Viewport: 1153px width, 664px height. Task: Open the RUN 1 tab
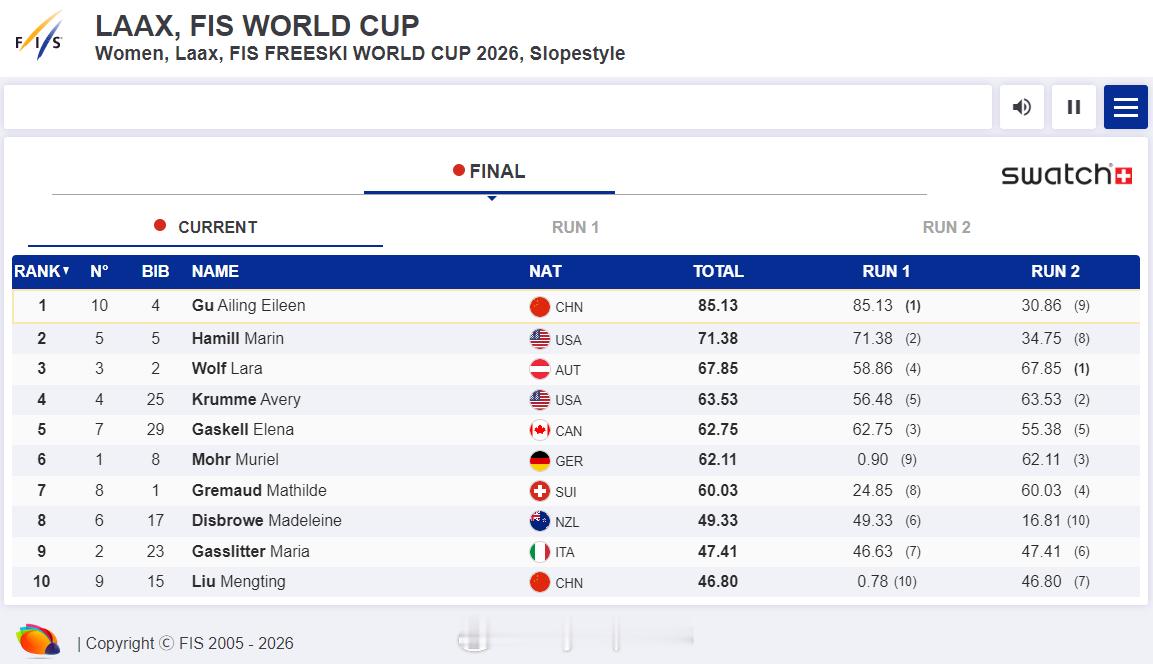pos(575,227)
